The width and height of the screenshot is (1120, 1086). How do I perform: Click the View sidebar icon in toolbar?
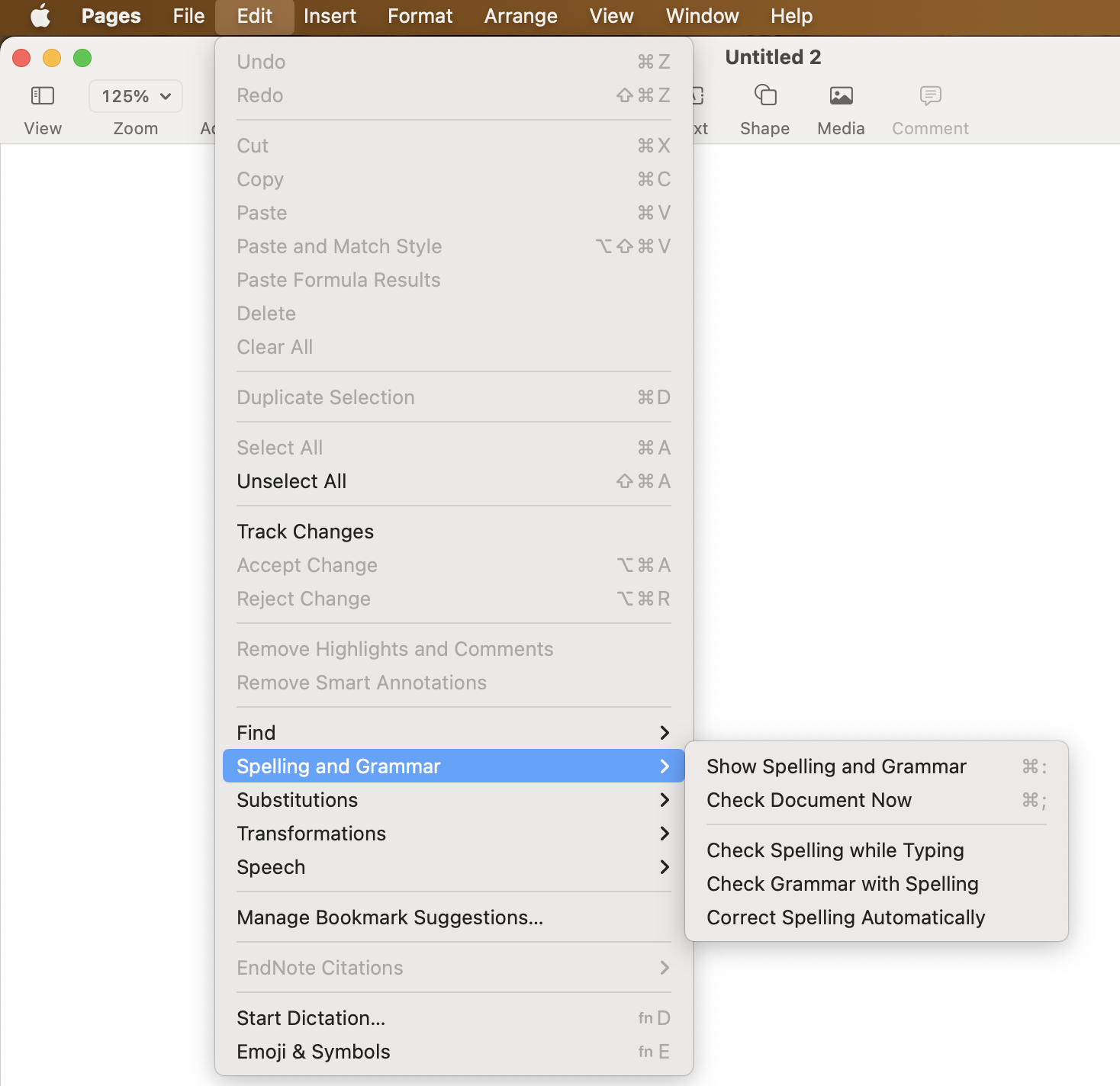click(43, 95)
